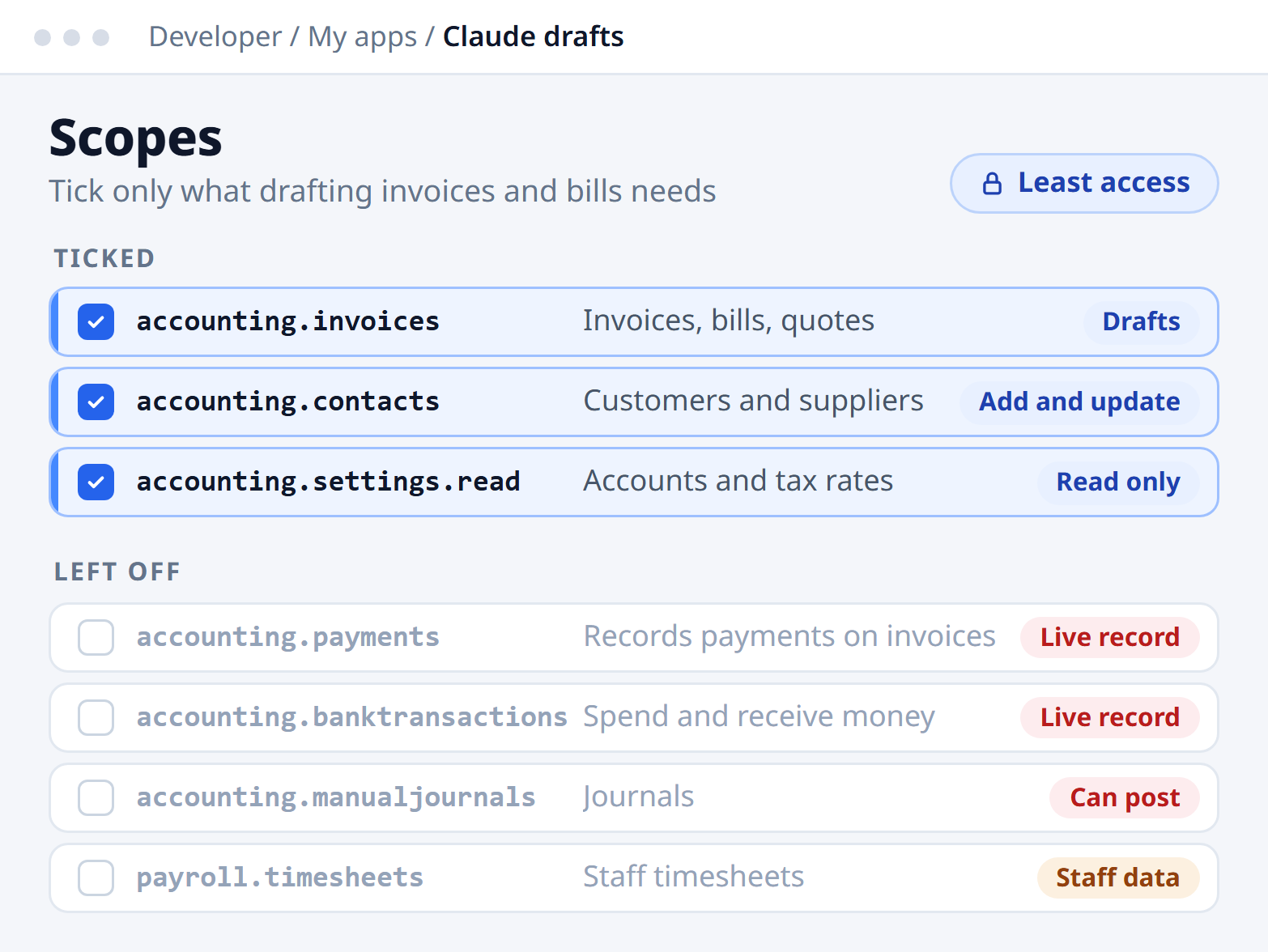Click the 'Staff timesheets' description
The image size is (1268, 952).
[x=694, y=878]
